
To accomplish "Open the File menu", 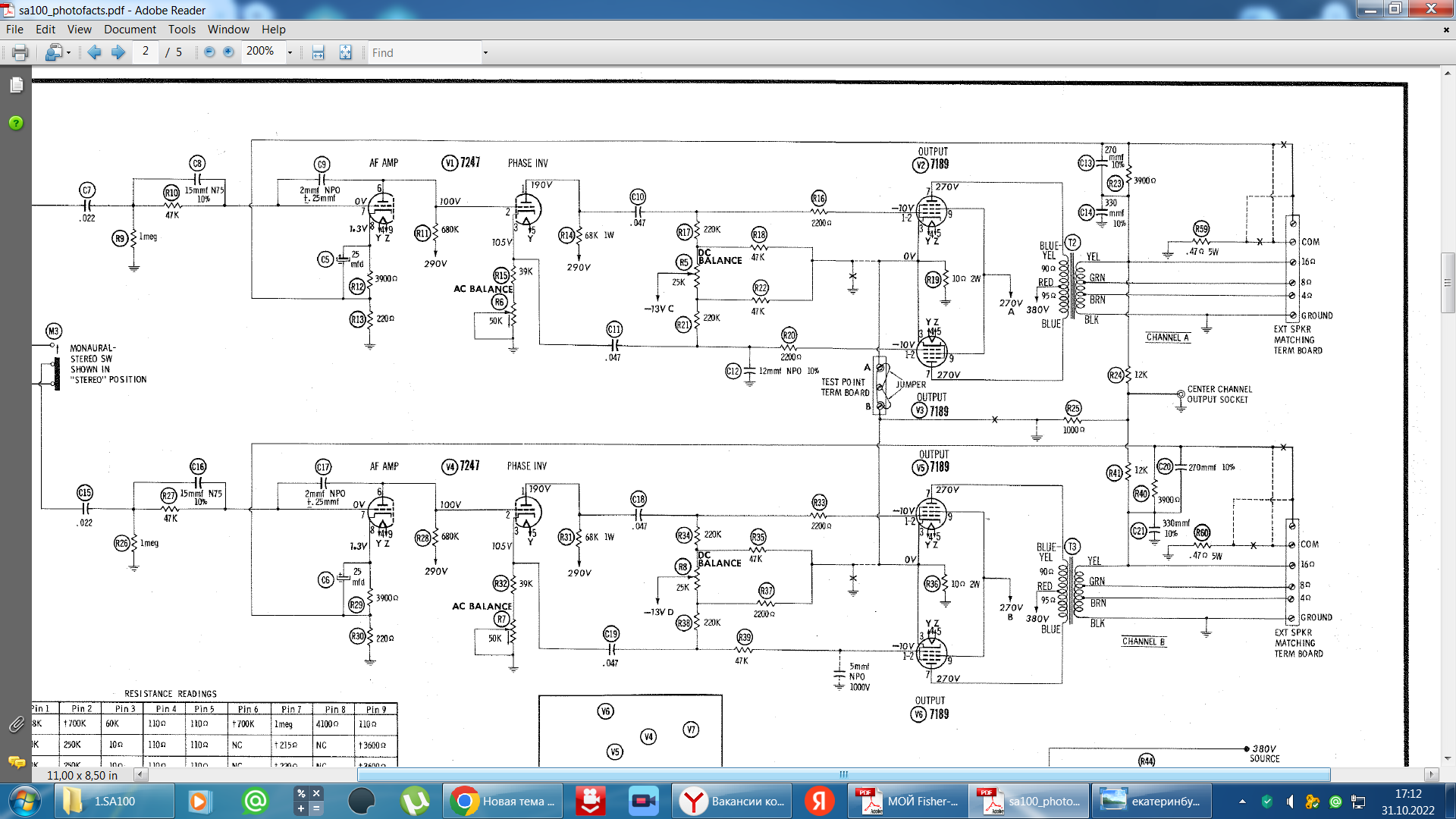I will (x=14, y=30).
